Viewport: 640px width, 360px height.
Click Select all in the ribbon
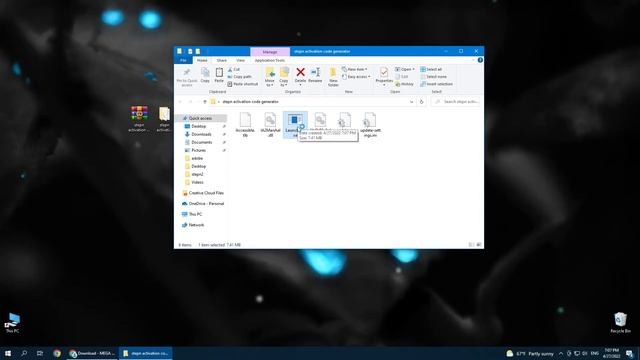click(x=431, y=69)
